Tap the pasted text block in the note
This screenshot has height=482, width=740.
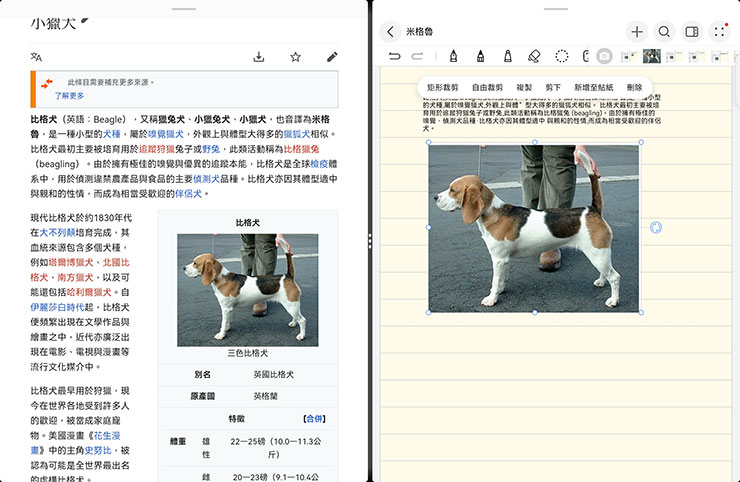tap(541, 113)
